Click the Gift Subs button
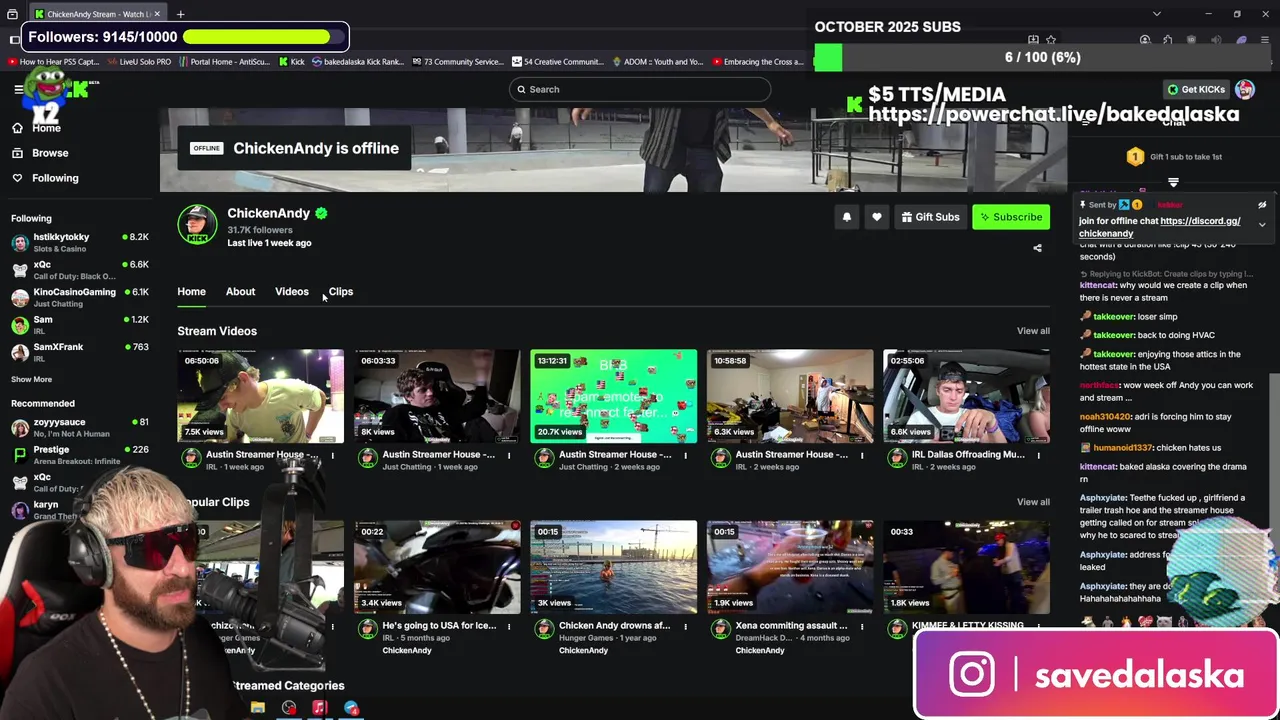The width and height of the screenshot is (1280, 720). click(x=930, y=217)
